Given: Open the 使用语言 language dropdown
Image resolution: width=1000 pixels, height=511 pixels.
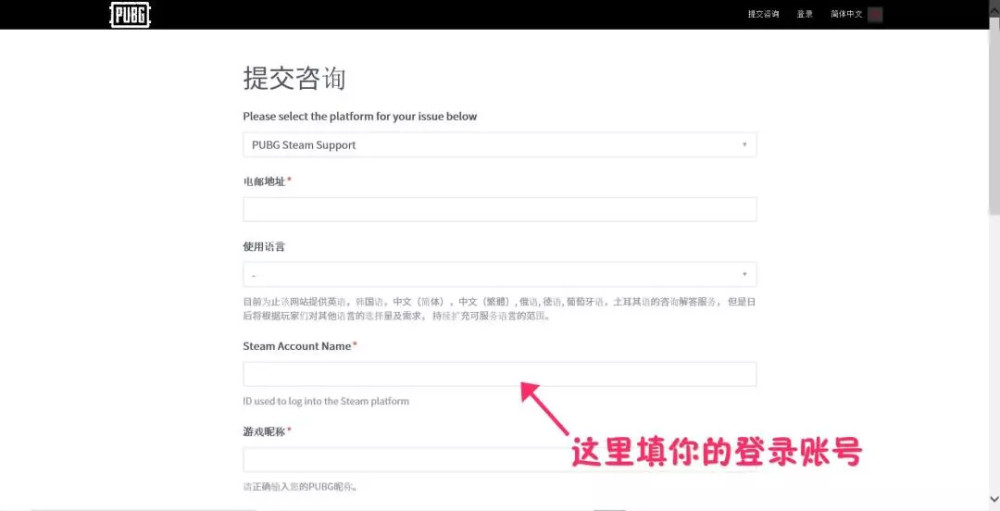Looking at the screenshot, I should click(x=499, y=274).
